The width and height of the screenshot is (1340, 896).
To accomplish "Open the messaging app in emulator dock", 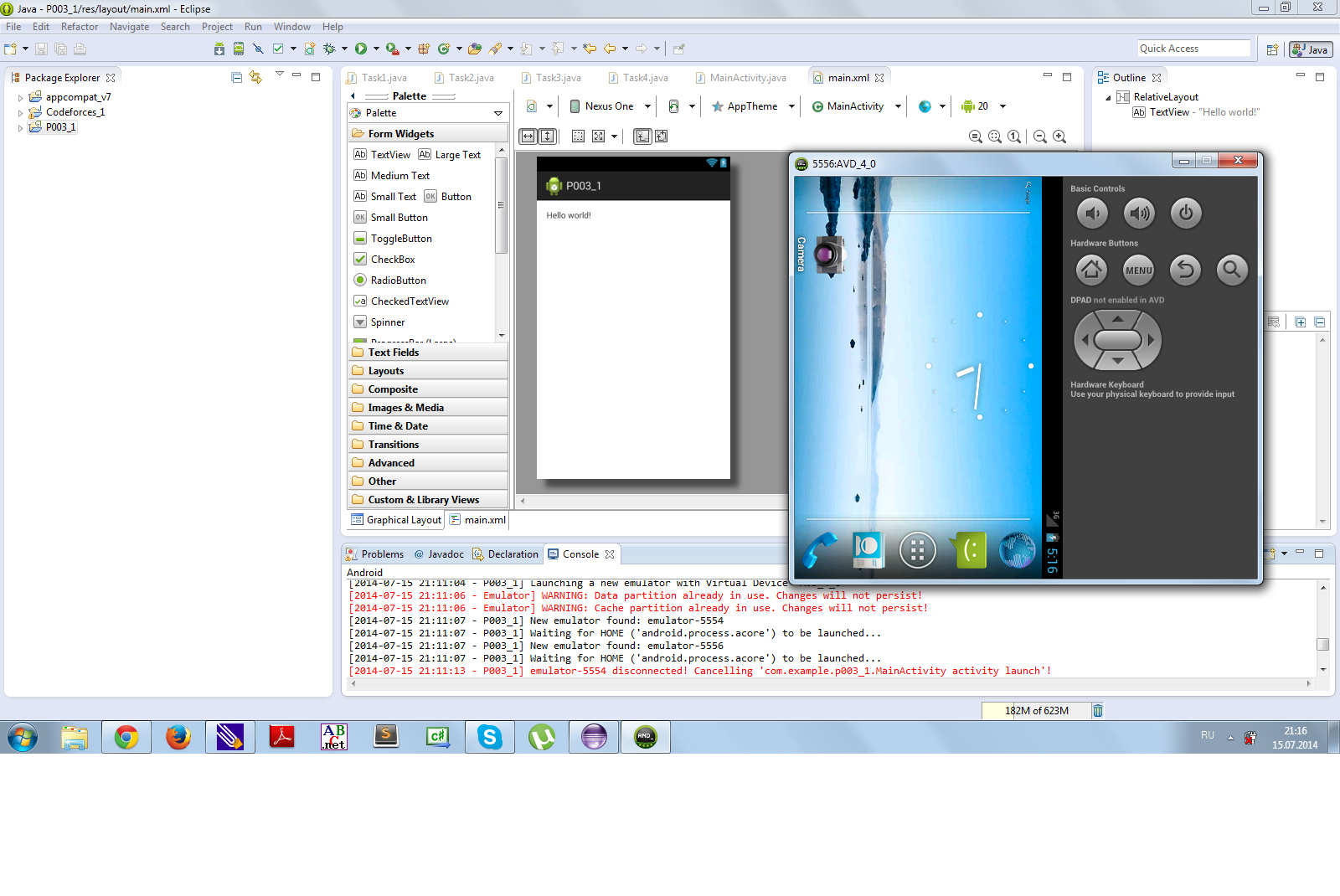I will coord(968,551).
